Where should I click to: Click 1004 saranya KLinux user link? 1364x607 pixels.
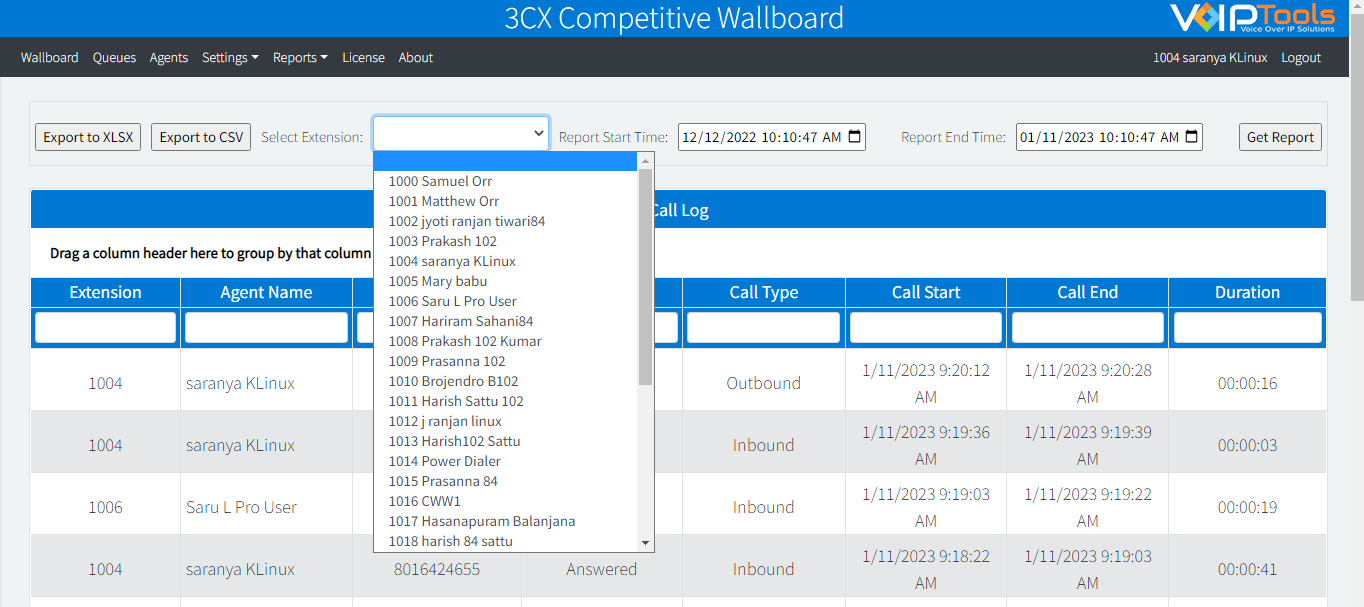[1210, 57]
